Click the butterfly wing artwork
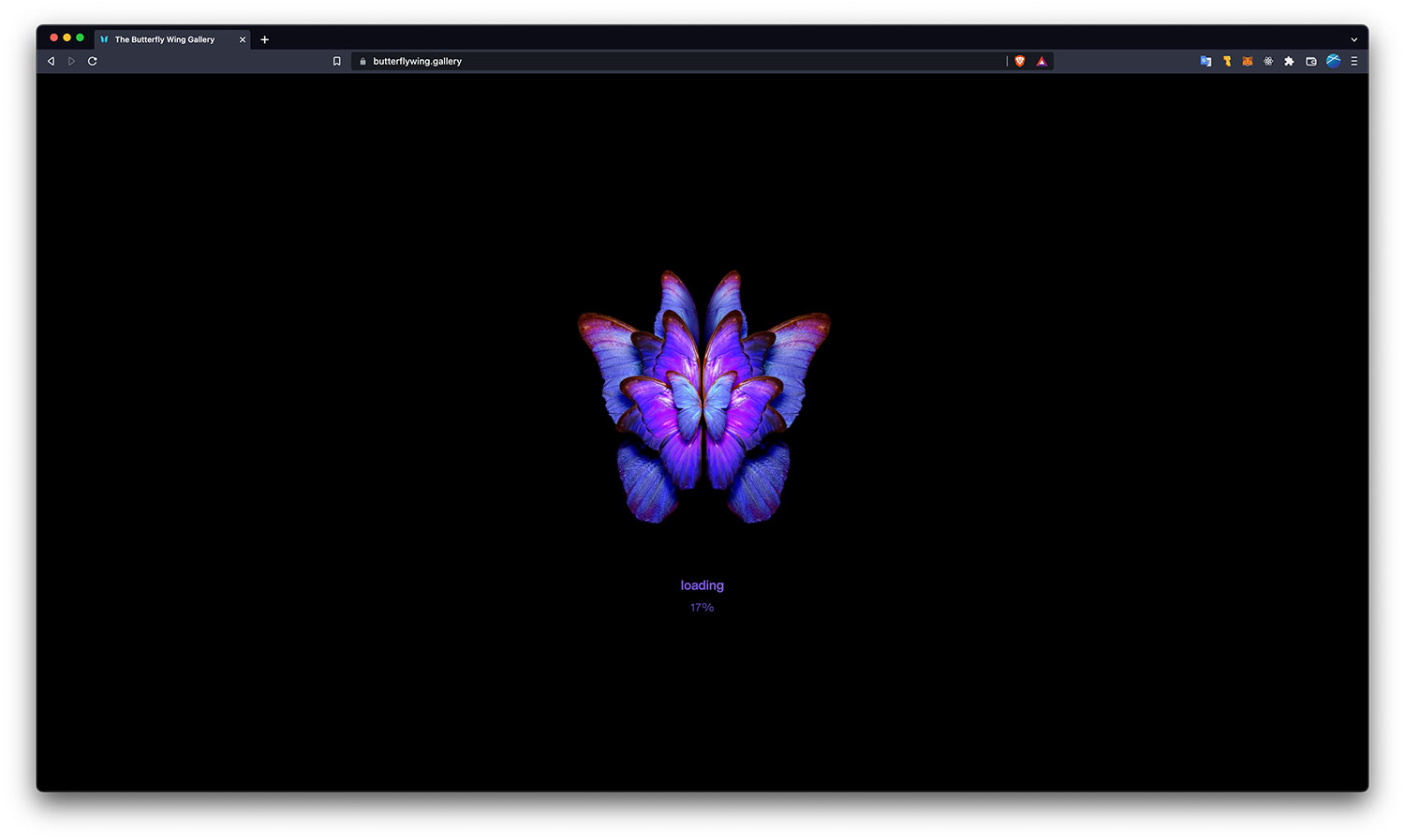This screenshot has width=1405, height=840. point(703,396)
